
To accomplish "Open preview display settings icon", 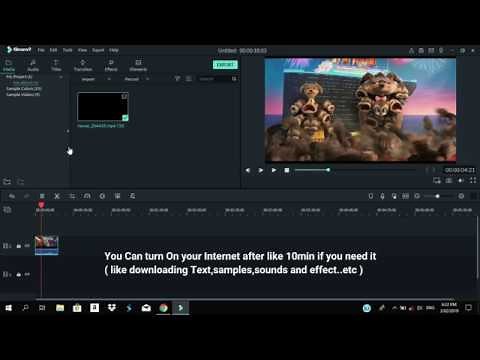I will (437, 180).
